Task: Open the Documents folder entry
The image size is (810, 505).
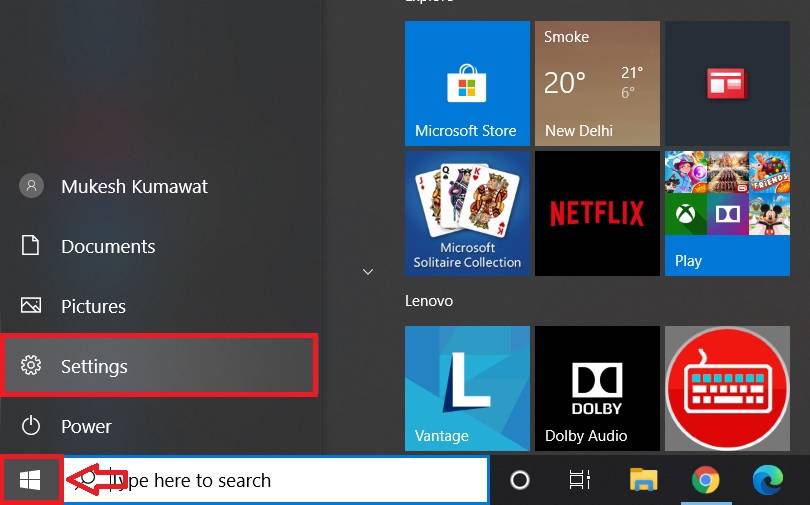Action: coord(160,246)
